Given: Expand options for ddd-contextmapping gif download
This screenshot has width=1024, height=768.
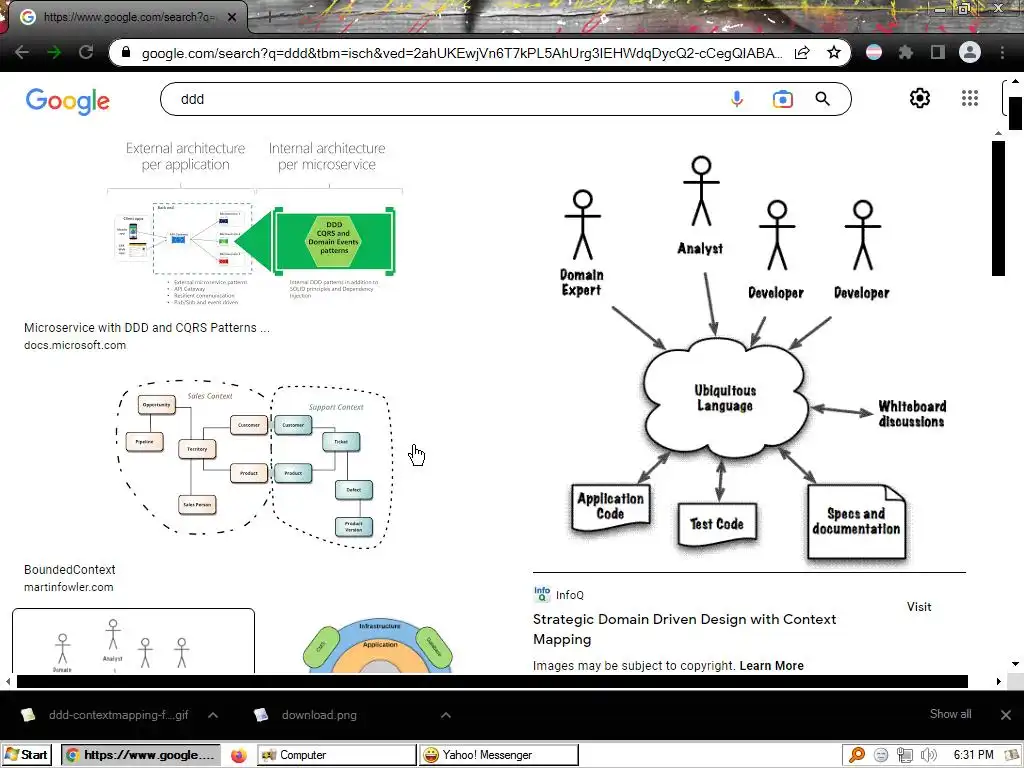Looking at the screenshot, I should coord(213,715).
